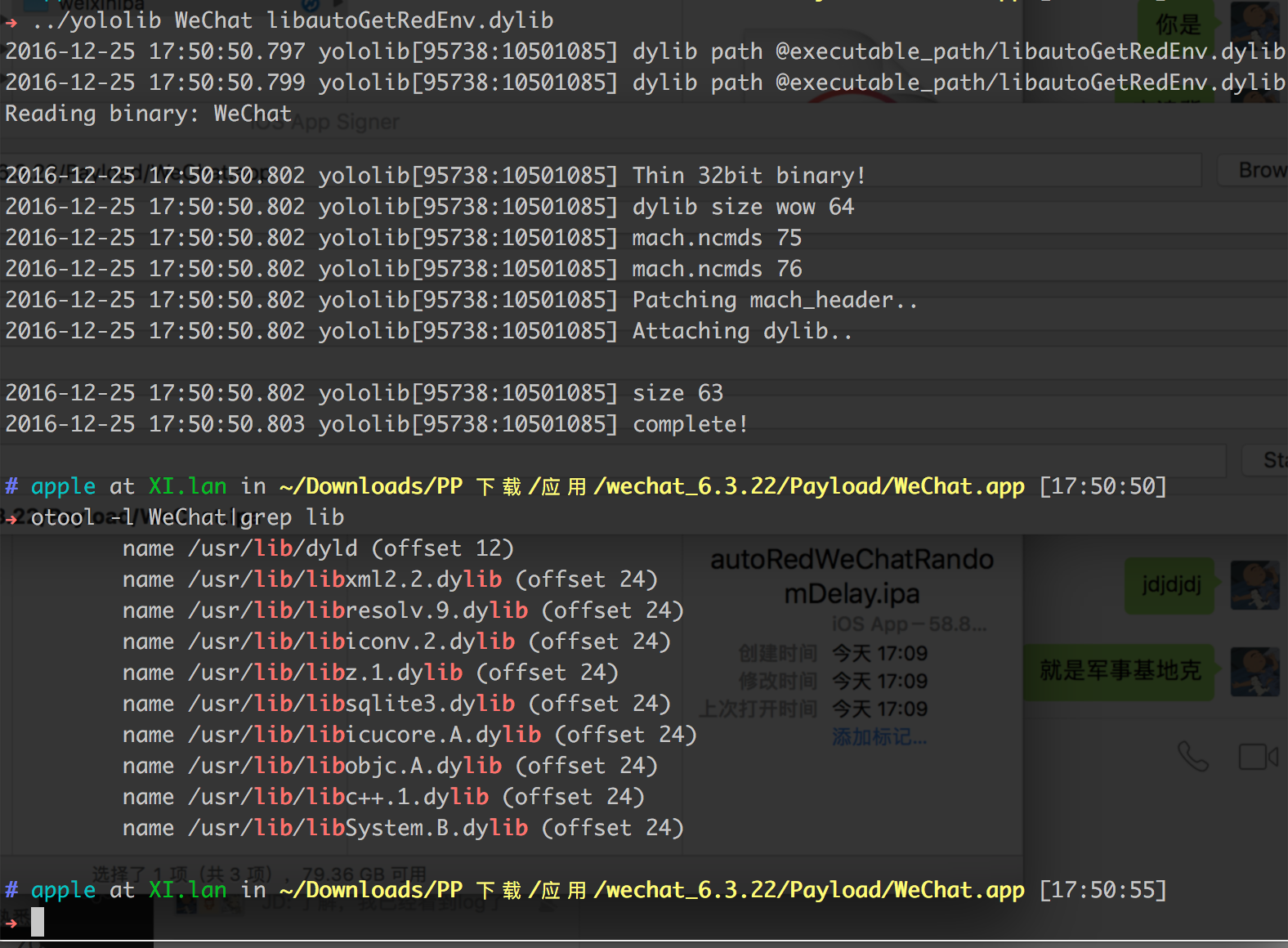Click the "iOS App Signer" window title
This screenshot has width=1288, height=948.
tap(337, 123)
